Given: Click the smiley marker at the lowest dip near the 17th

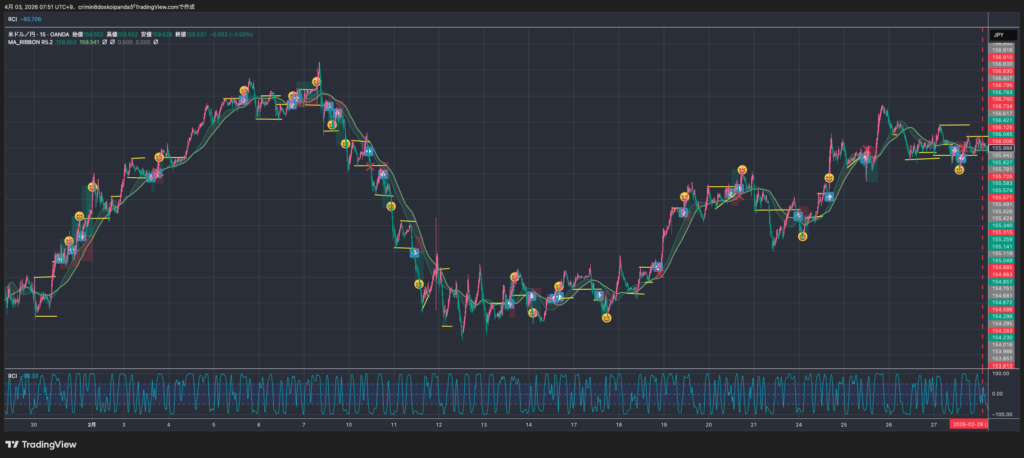Looking at the screenshot, I should (606, 317).
